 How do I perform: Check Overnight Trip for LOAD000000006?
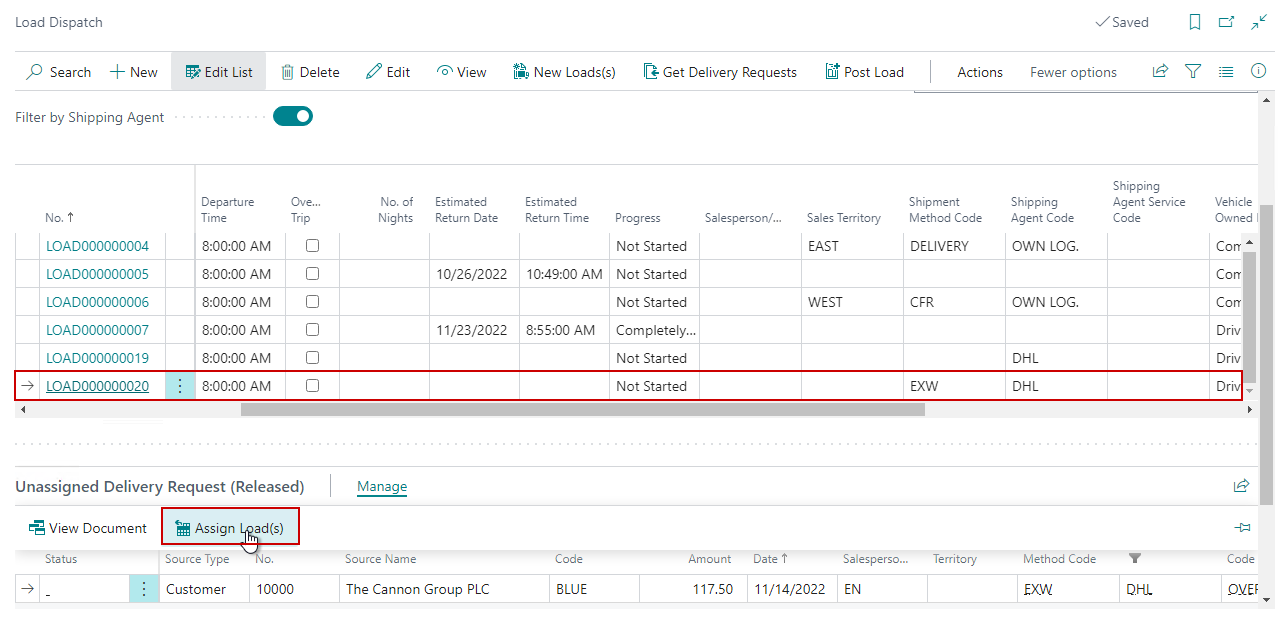312,301
